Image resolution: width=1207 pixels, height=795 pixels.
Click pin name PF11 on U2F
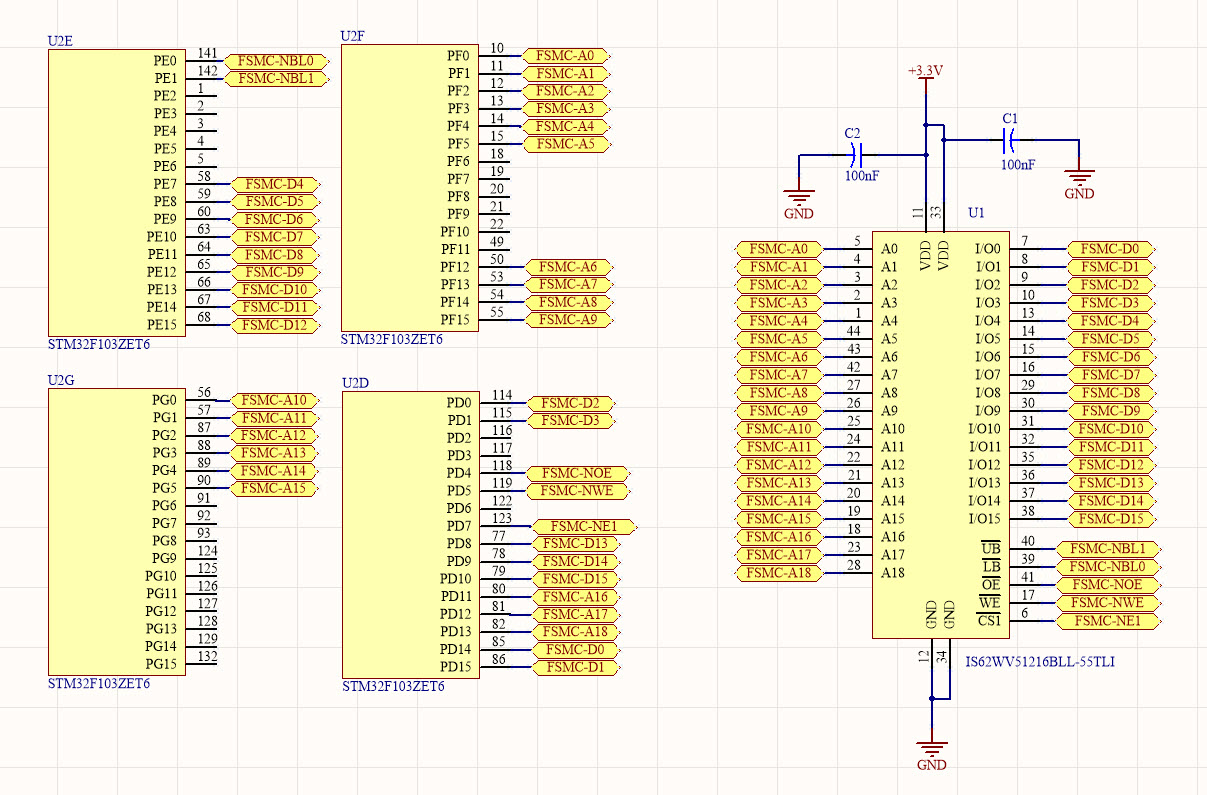tap(455, 249)
